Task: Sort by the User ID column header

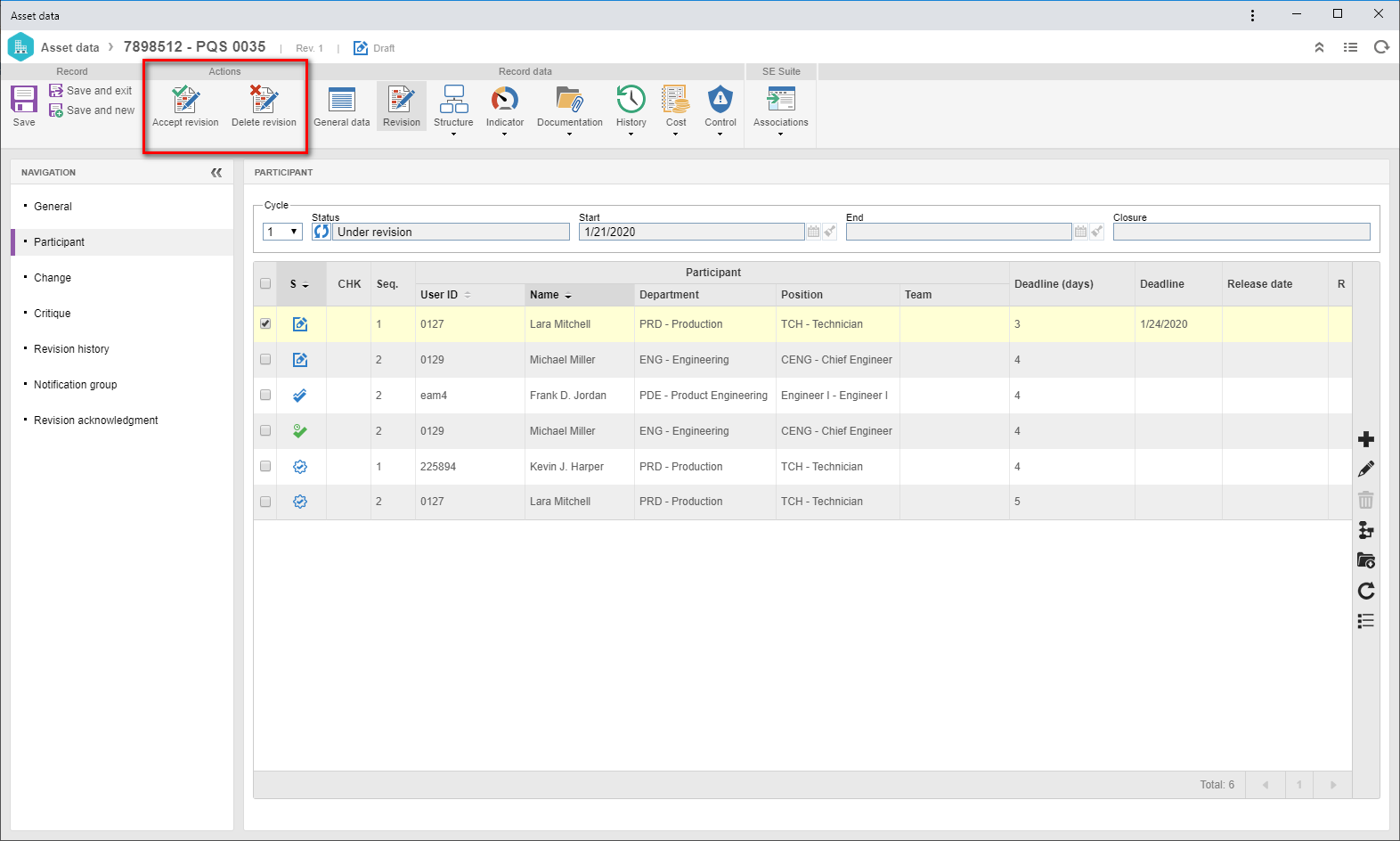Action: pyautogui.click(x=470, y=295)
